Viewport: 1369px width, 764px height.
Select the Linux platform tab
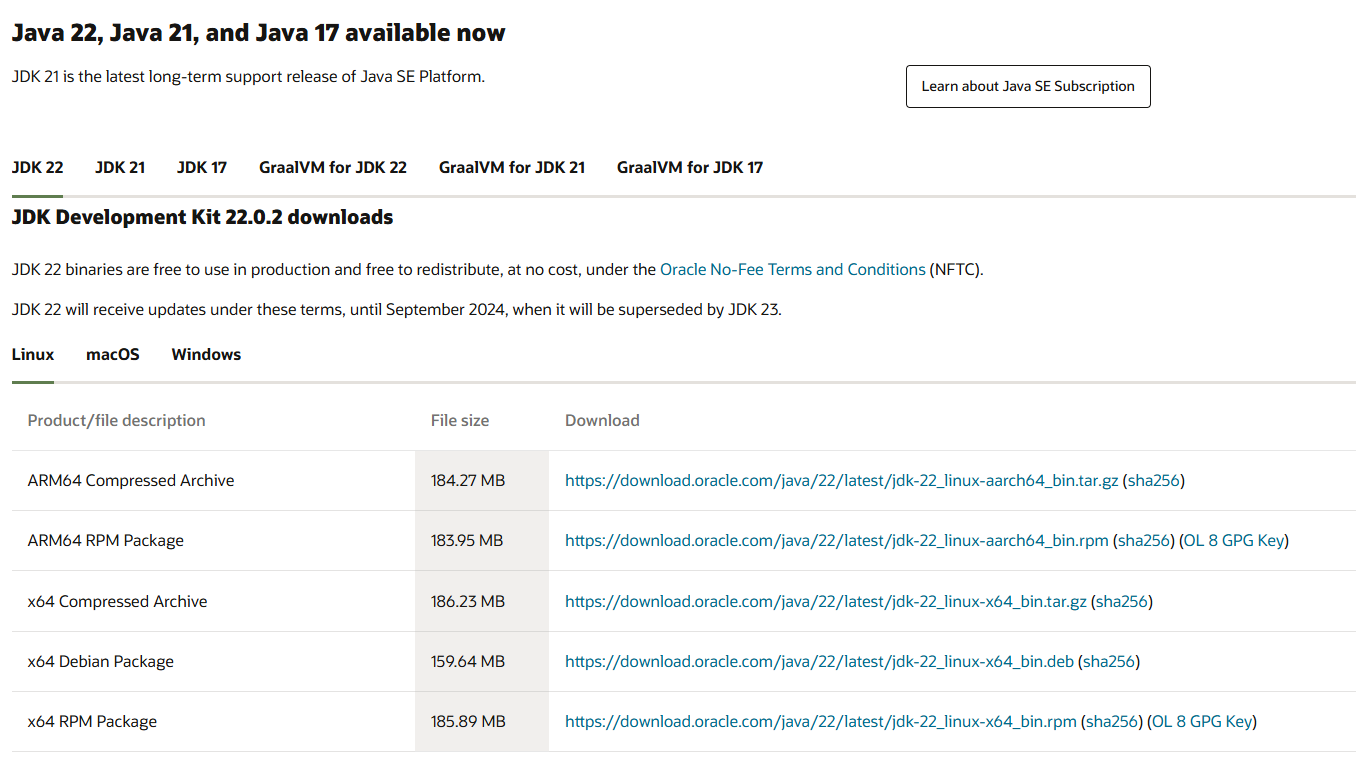[x=33, y=354]
